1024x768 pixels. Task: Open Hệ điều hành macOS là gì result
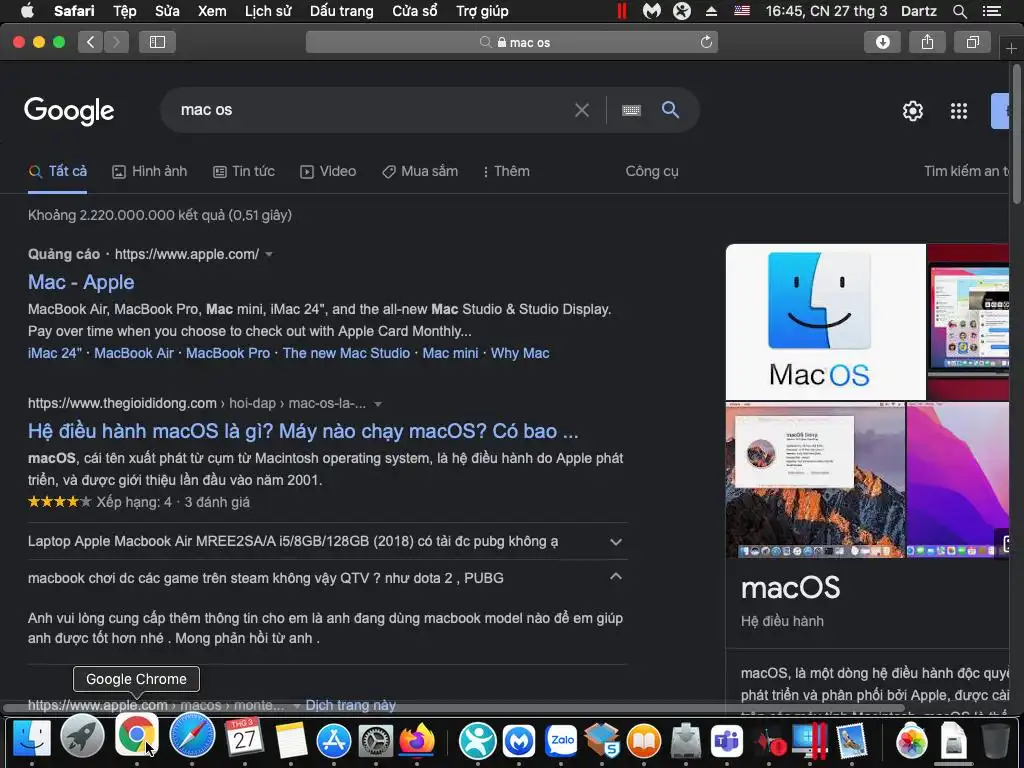(x=303, y=431)
